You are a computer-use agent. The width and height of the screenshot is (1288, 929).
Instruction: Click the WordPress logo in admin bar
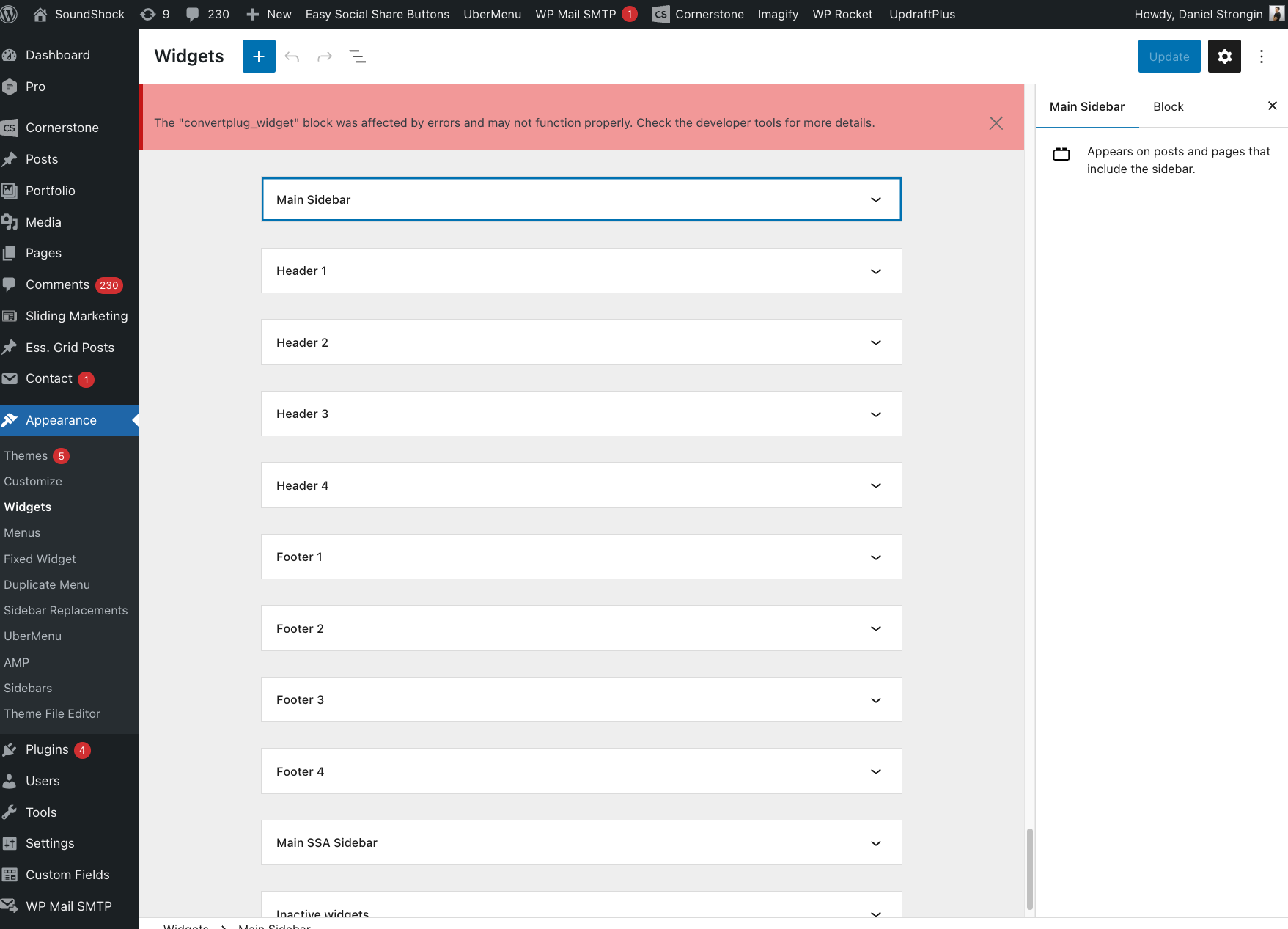tap(10, 14)
